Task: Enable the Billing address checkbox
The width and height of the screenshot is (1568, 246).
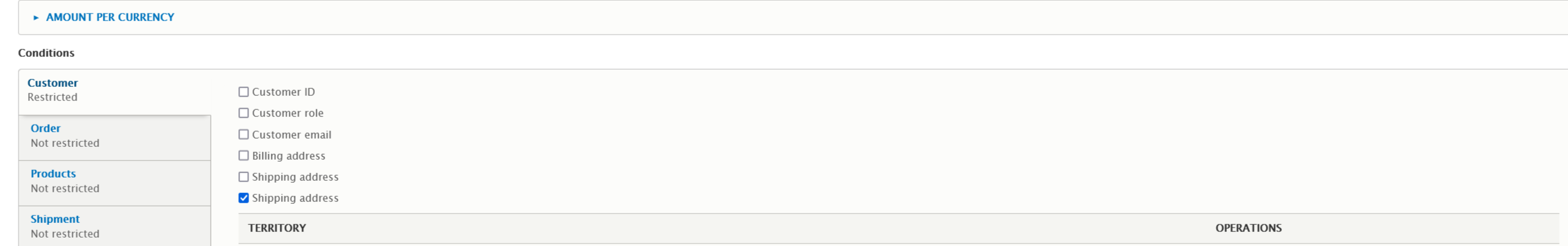Action: pos(243,156)
